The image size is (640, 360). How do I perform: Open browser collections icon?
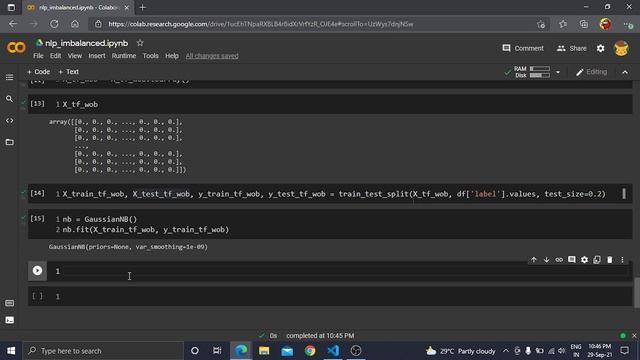(x=584, y=24)
